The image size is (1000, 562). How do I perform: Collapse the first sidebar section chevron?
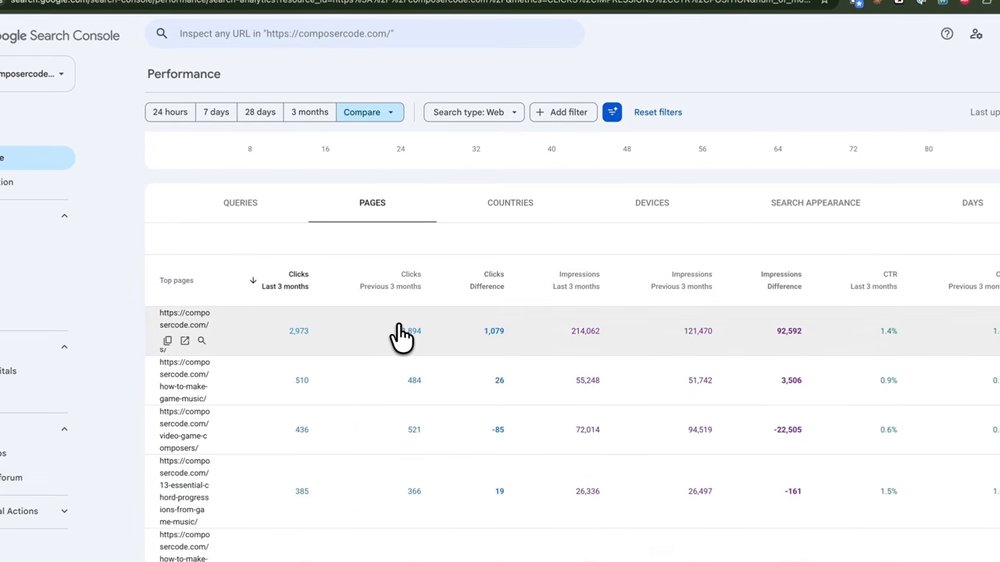point(64,216)
